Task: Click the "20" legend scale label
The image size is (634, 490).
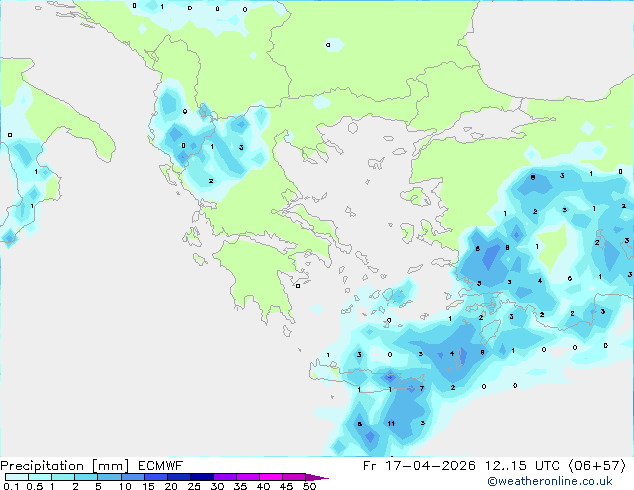Action: (171, 486)
